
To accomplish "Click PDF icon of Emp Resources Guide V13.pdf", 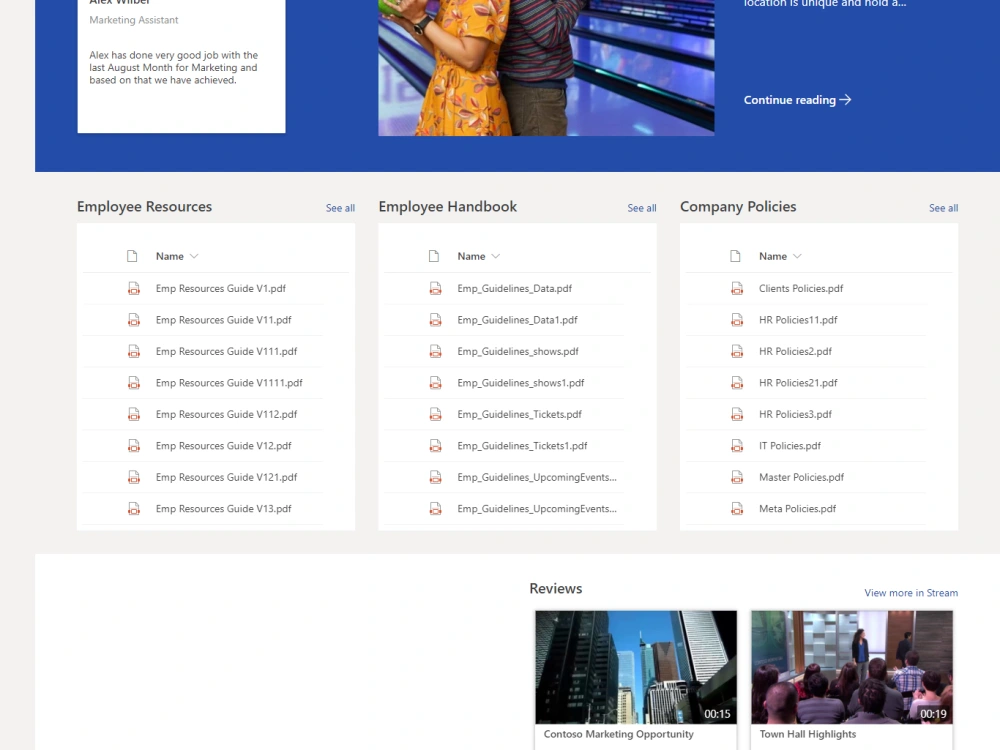I will tap(133, 508).
